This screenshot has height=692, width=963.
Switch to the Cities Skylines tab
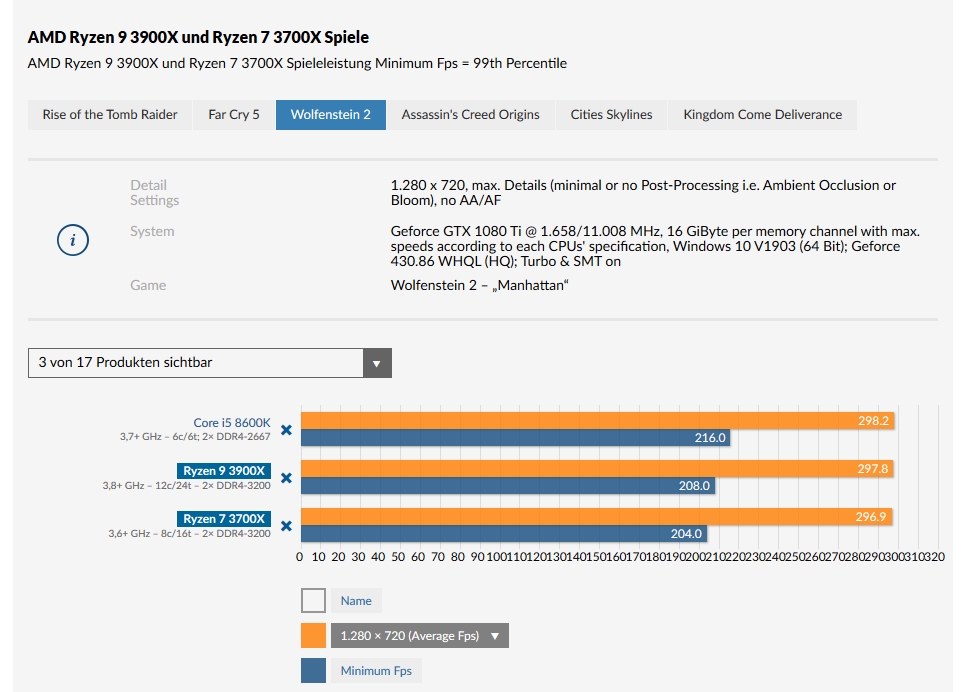pos(611,115)
